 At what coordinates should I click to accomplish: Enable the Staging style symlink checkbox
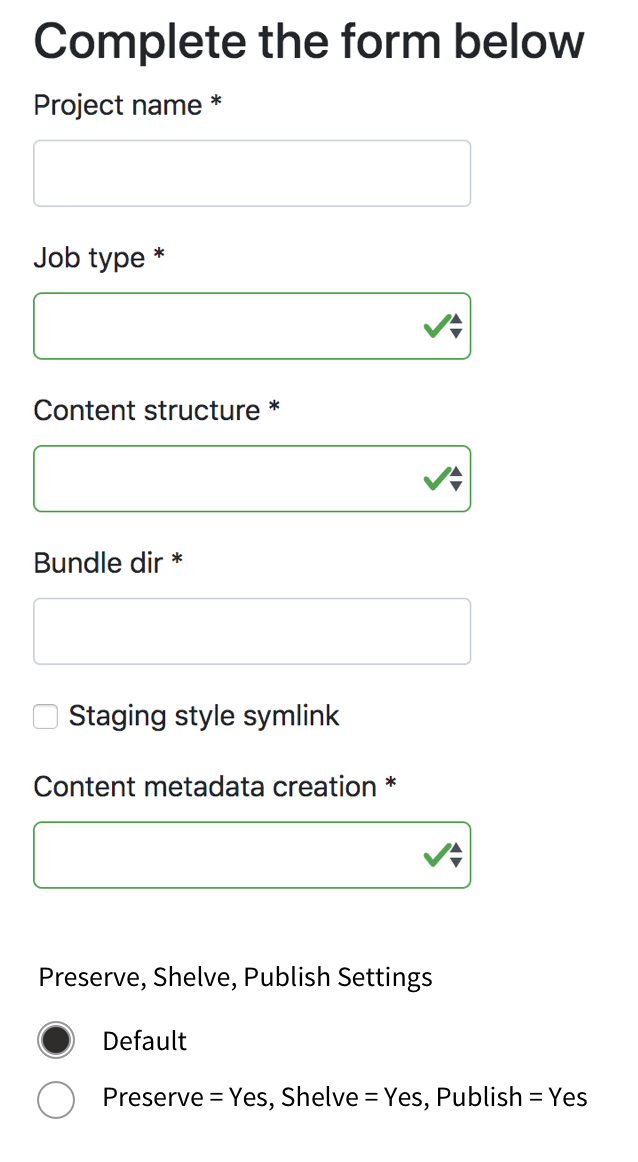[45, 716]
